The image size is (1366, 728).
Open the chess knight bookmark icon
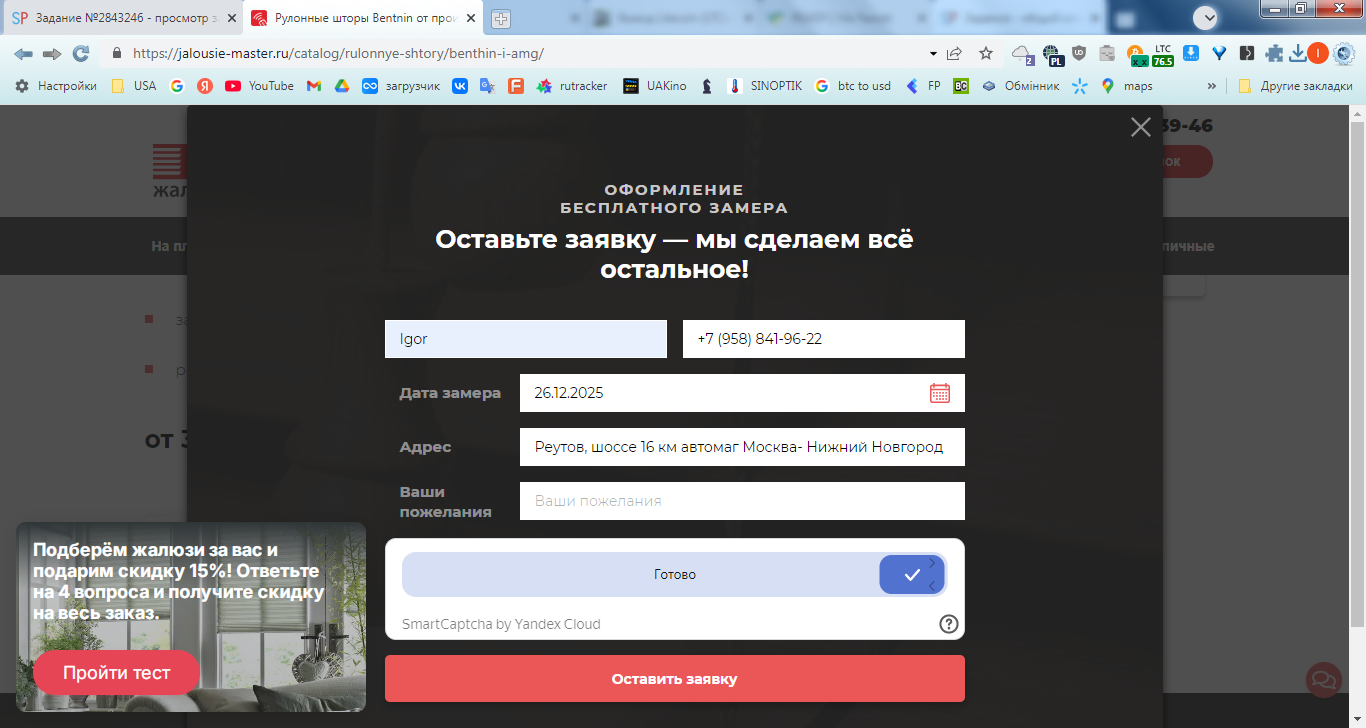pos(707,86)
